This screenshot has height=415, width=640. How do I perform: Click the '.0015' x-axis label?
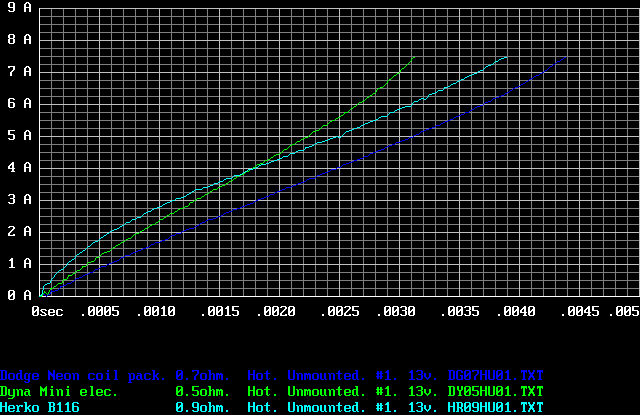tap(220, 312)
